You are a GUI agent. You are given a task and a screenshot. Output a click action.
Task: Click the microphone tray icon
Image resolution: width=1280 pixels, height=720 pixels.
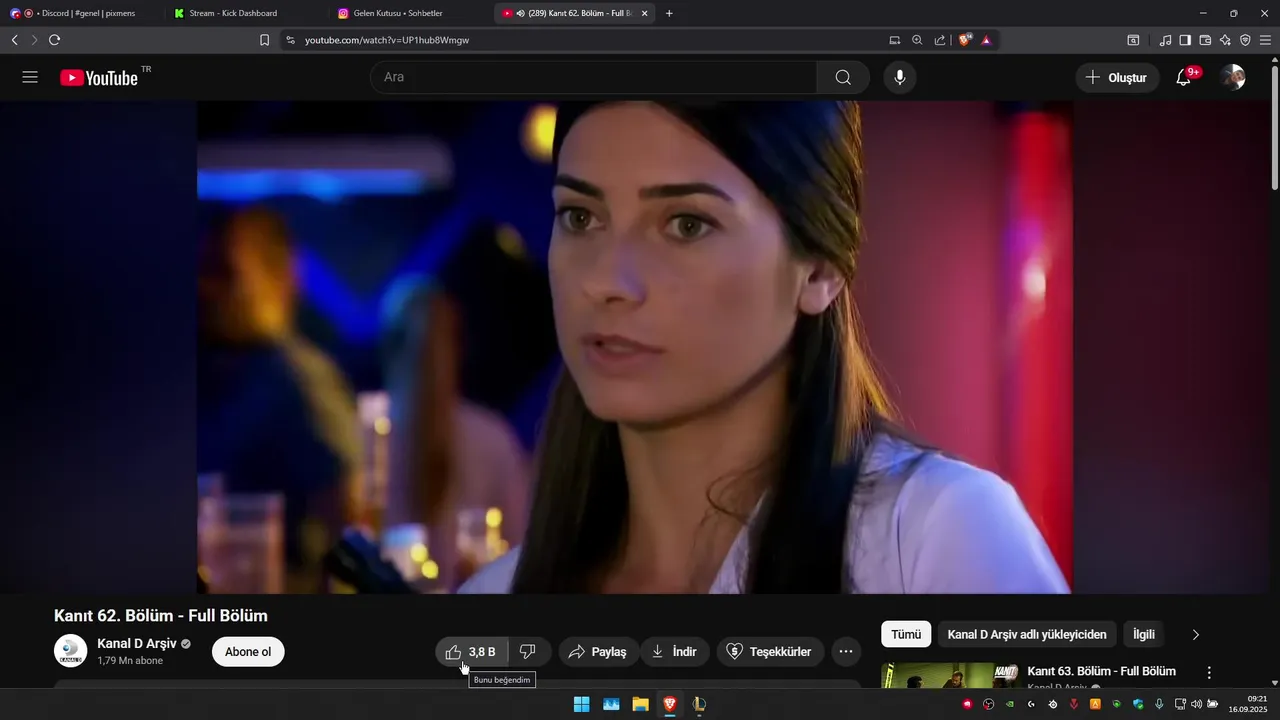(1159, 704)
